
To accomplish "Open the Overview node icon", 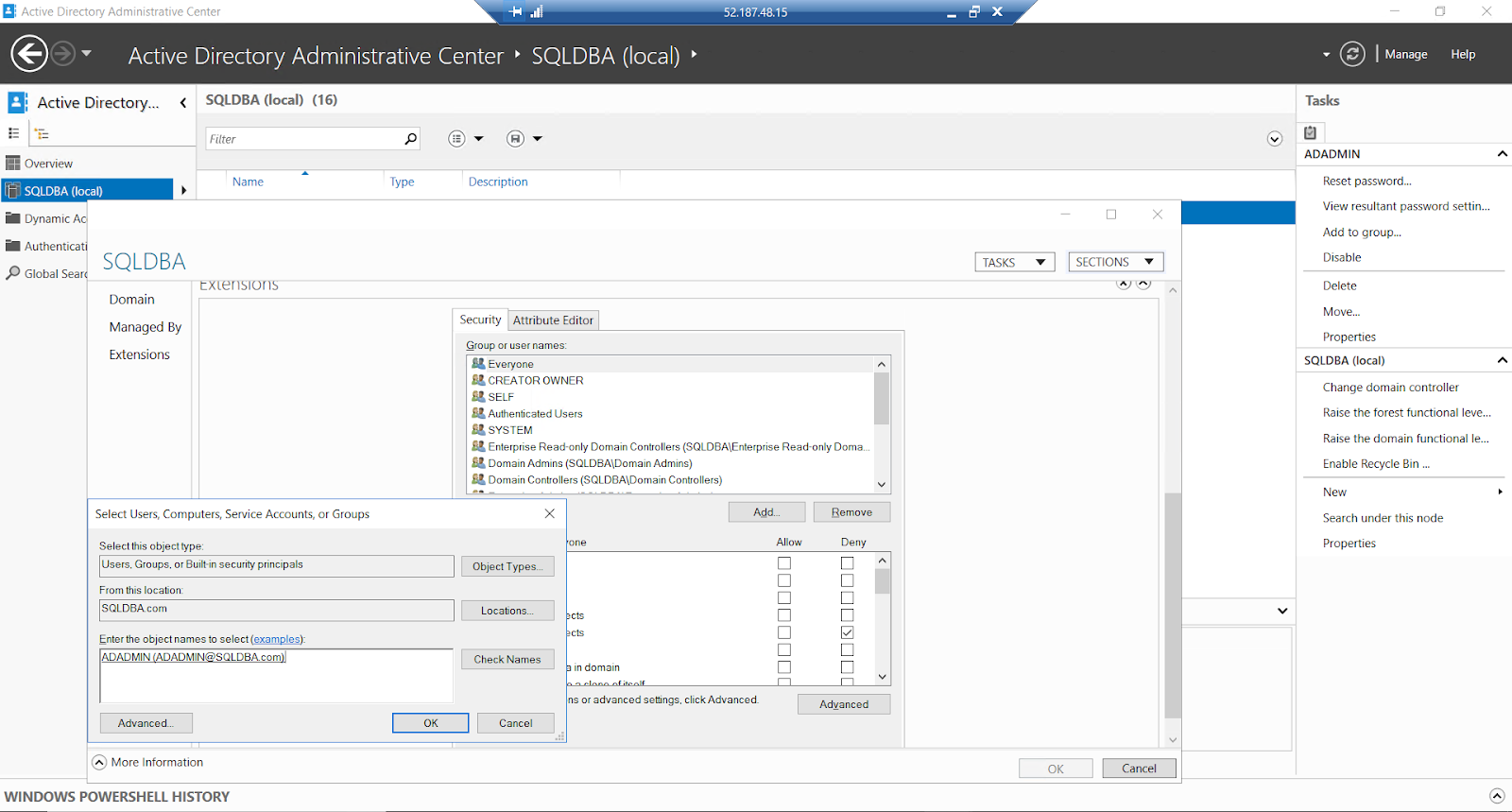I will 13,164.
